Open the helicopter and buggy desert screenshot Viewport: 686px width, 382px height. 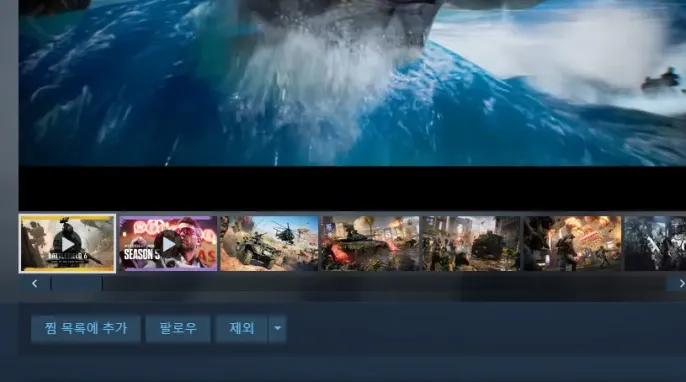coord(269,244)
